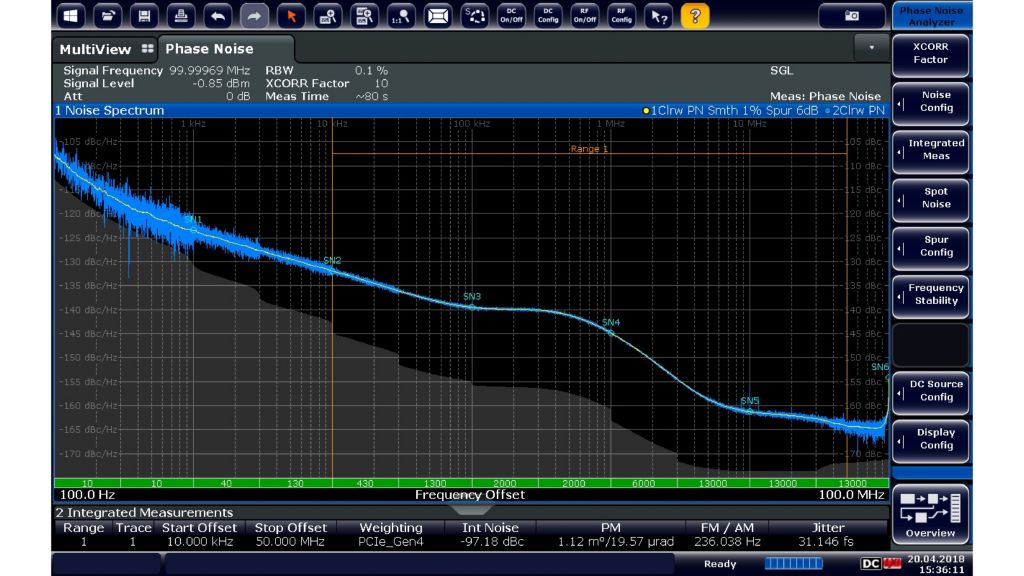Expand the Noise Config submenu
The width and height of the screenshot is (1024, 576).
[930, 101]
